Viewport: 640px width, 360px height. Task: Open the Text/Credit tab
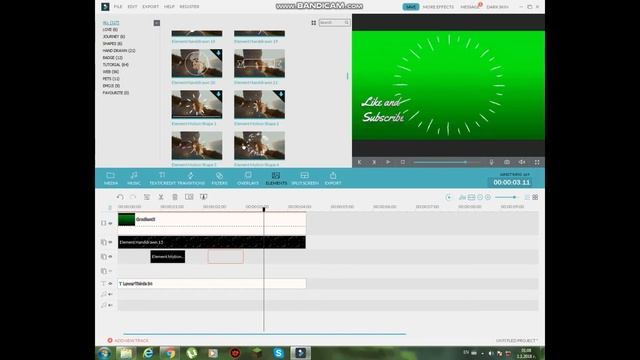(162, 178)
